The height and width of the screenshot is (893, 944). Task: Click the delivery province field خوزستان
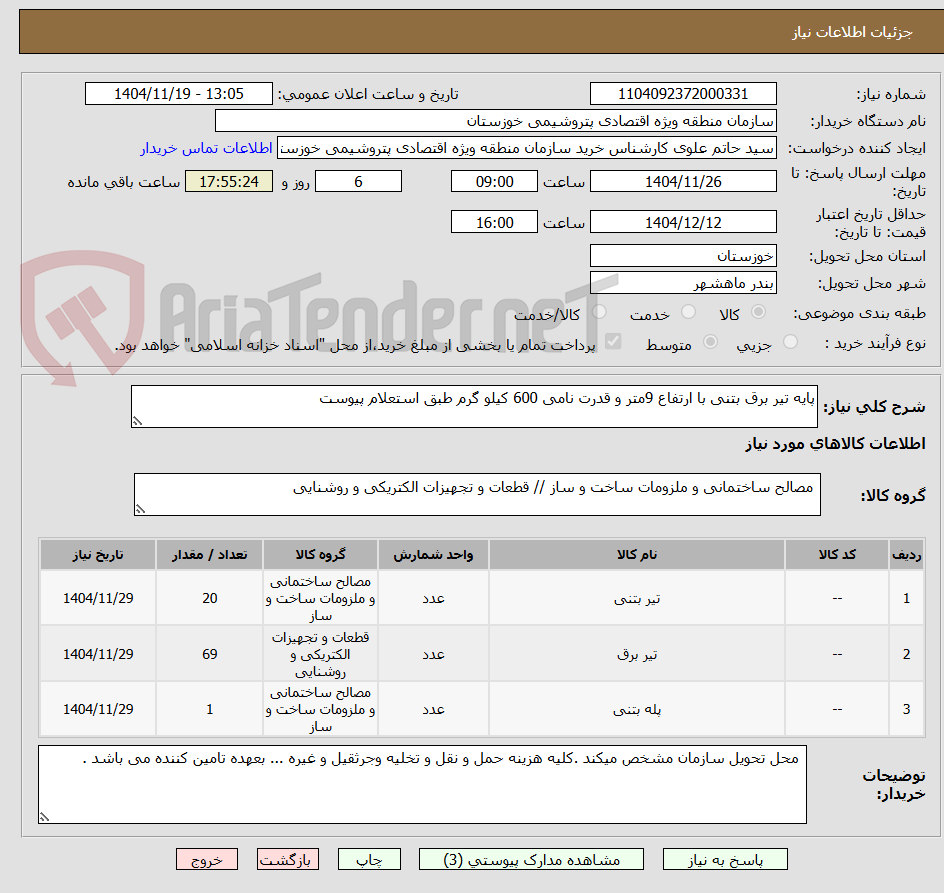point(683,256)
